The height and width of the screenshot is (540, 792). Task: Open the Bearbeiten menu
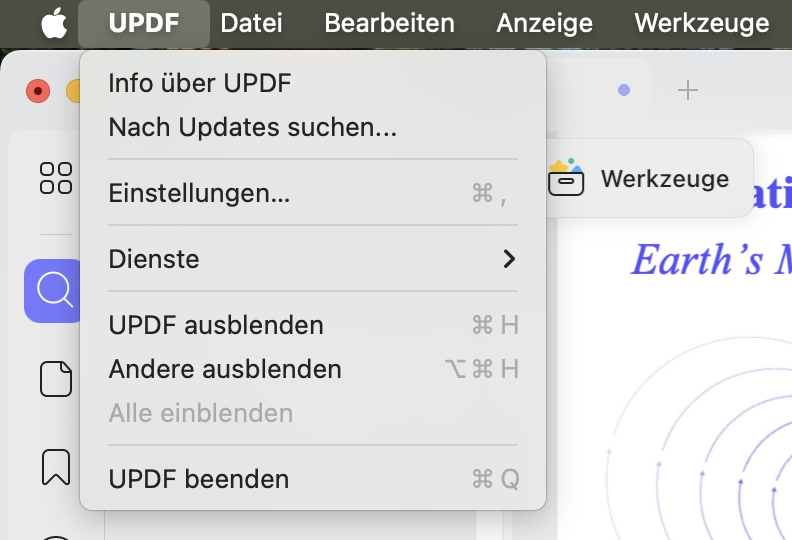click(389, 23)
